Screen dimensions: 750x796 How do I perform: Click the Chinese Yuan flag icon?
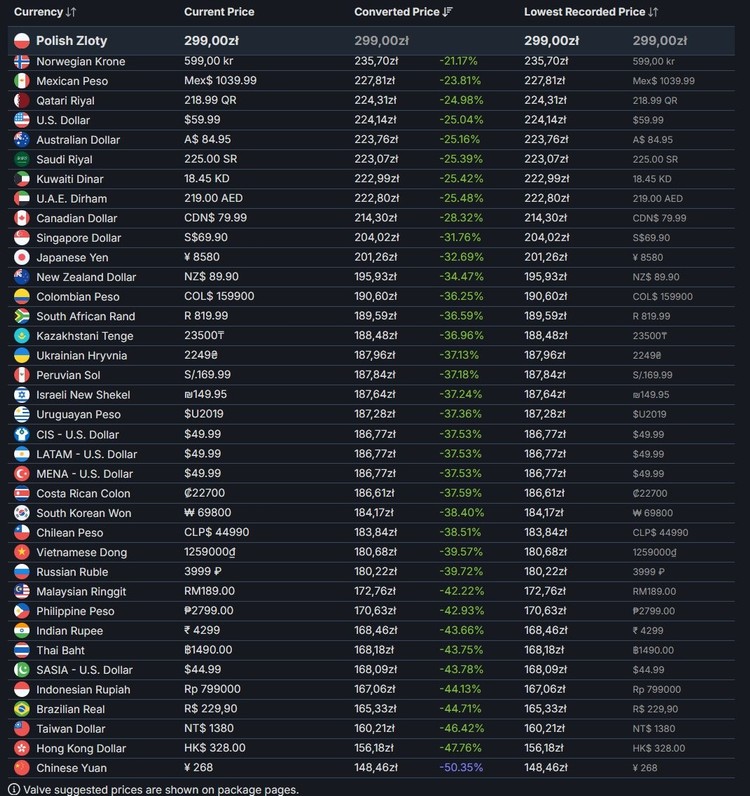click(22, 768)
